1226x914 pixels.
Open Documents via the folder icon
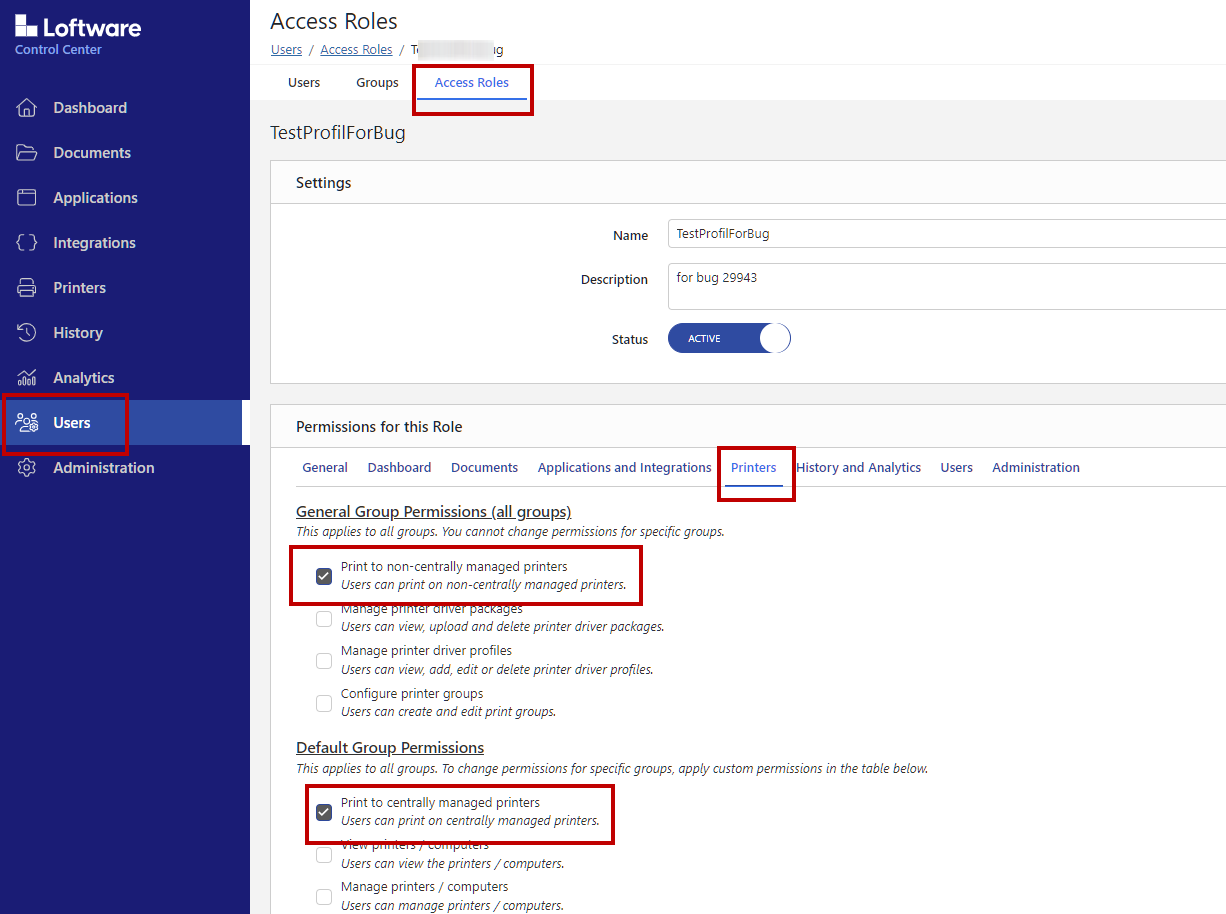[27, 153]
